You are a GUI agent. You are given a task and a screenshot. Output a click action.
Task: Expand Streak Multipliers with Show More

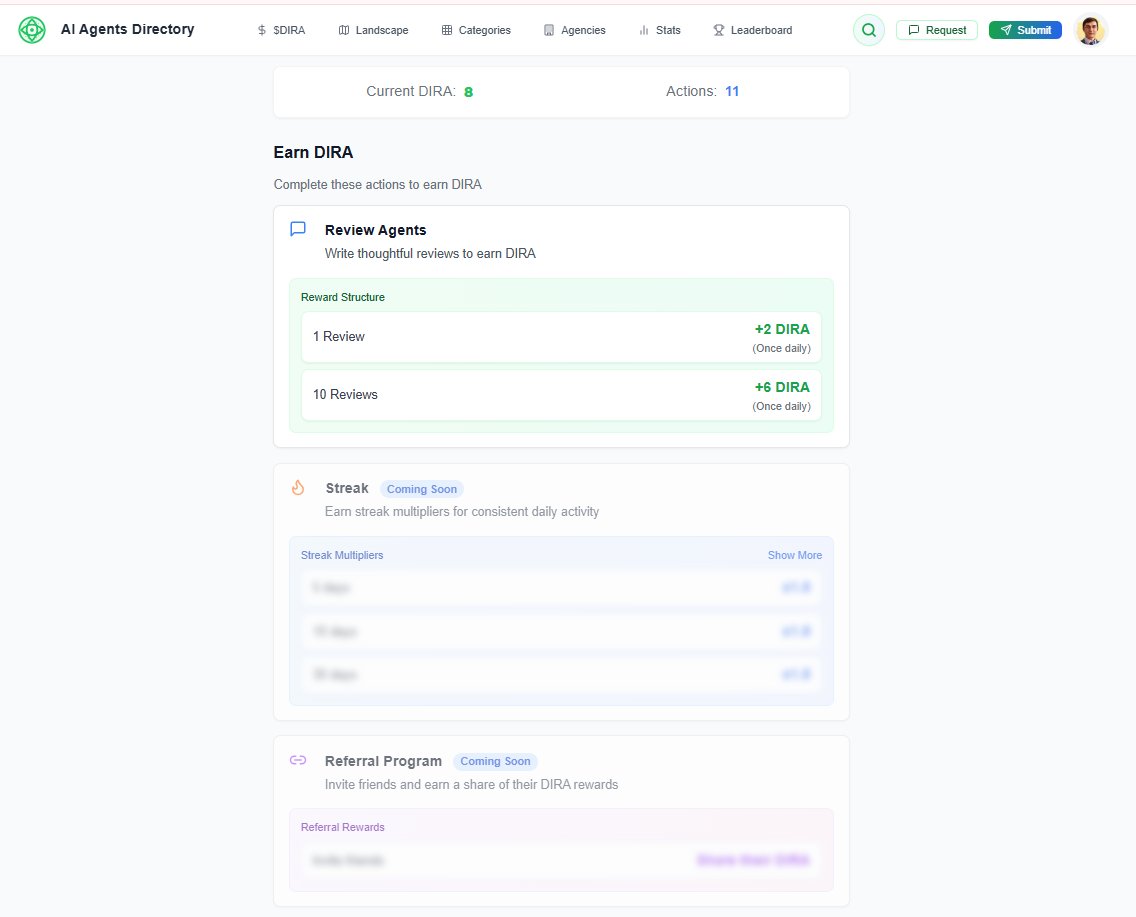coord(794,555)
